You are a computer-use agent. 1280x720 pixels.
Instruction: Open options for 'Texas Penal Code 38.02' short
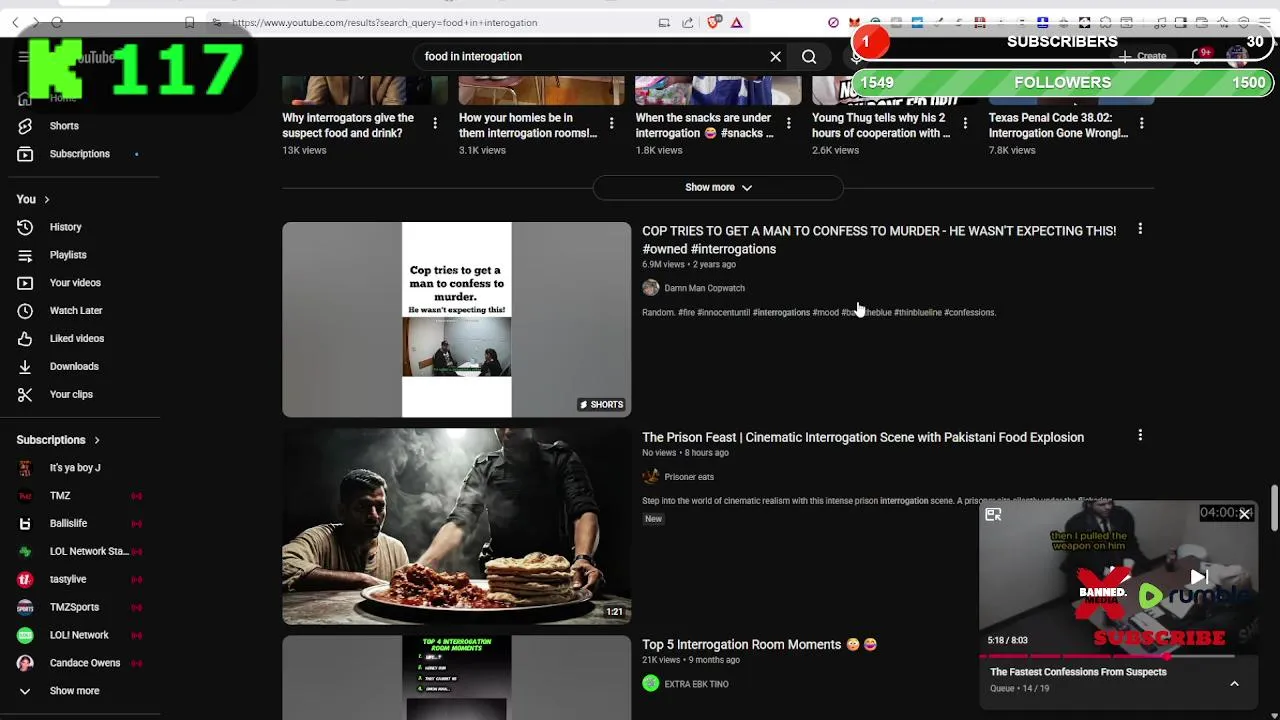1141,123
